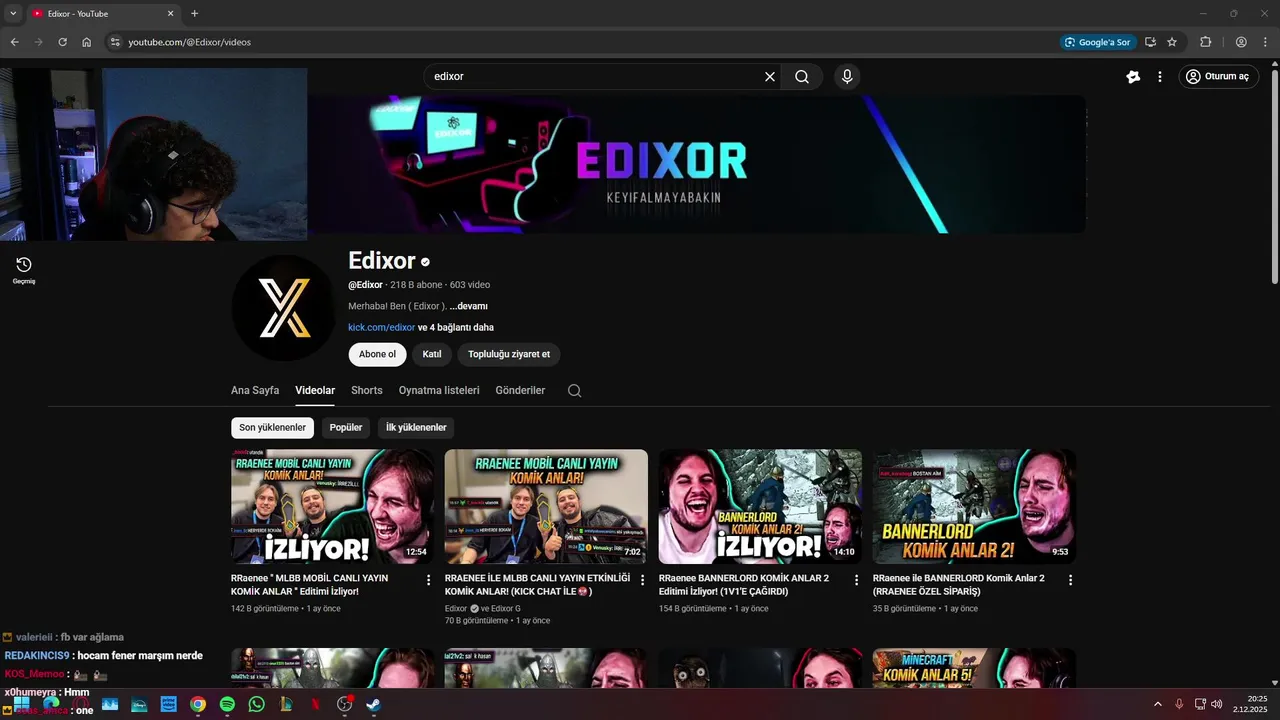The width and height of the screenshot is (1280, 720).
Task: Close the Edixor - YouTube tab
Action: (x=170, y=14)
